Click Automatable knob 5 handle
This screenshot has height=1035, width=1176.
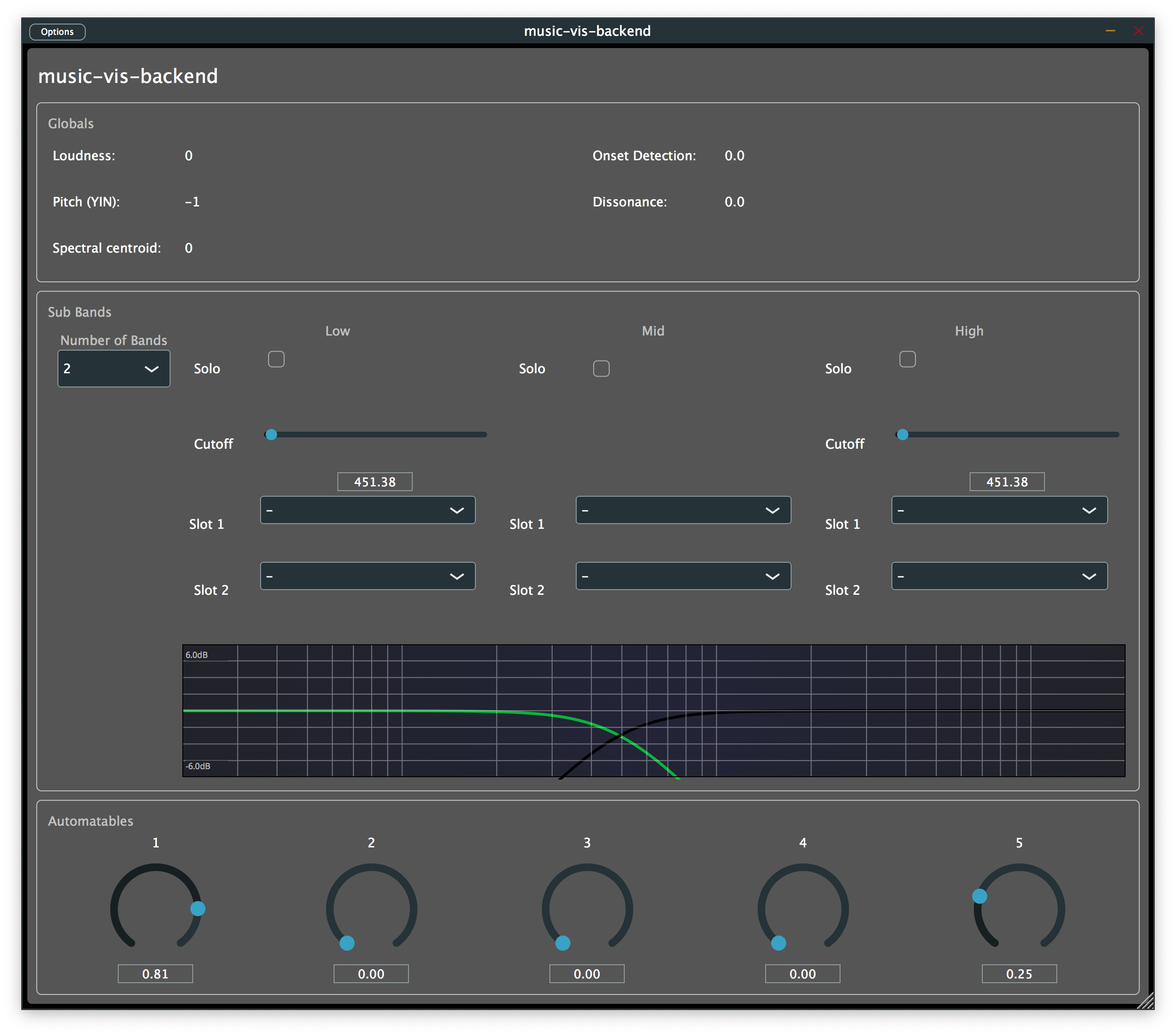coord(979,895)
